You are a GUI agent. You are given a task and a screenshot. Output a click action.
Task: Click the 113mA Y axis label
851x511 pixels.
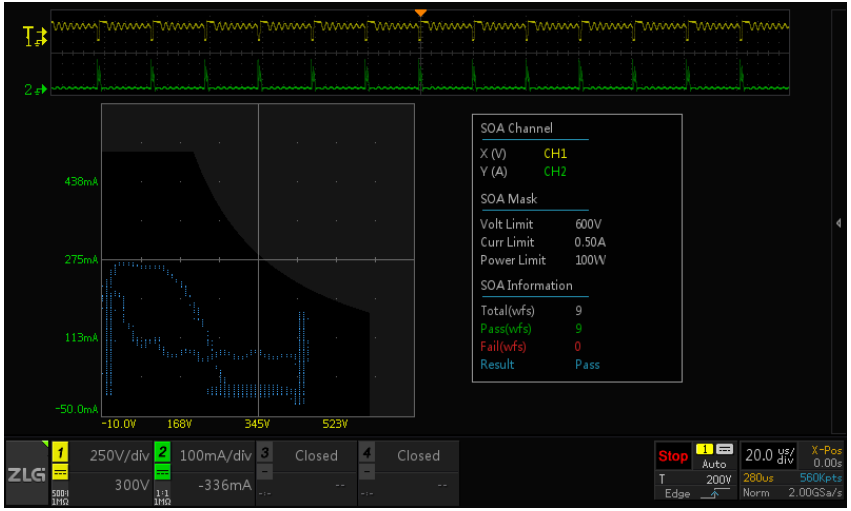81,337
